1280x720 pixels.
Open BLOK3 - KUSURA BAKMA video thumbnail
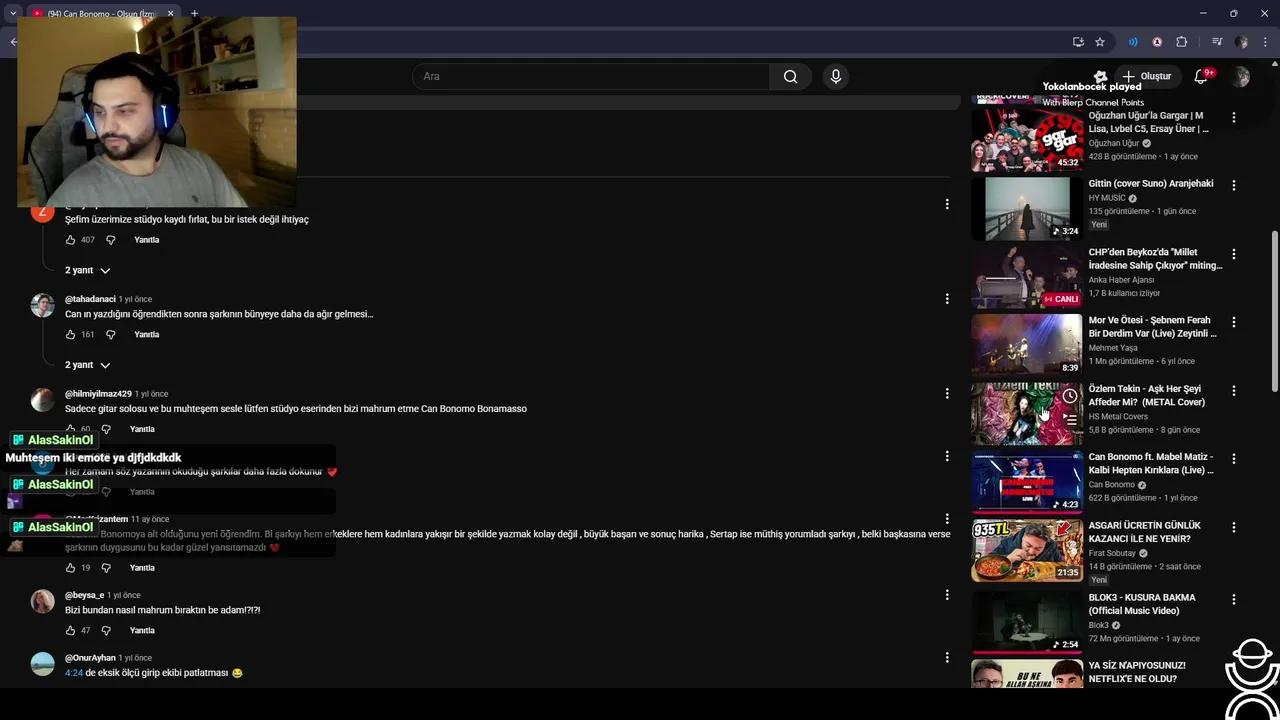tap(1027, 621)
